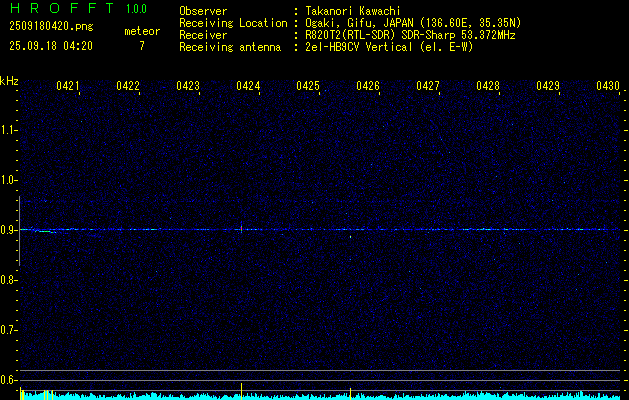Click the kHz axis unit label
Image resolution: width=629 pixels, height=400 pixels.
click(x=9, y=81)
